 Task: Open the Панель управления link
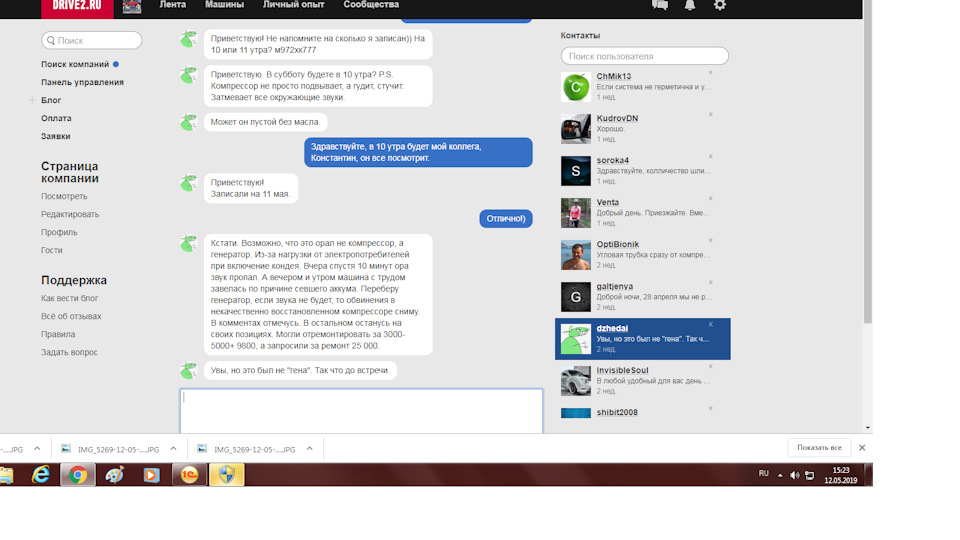point(82,83)
